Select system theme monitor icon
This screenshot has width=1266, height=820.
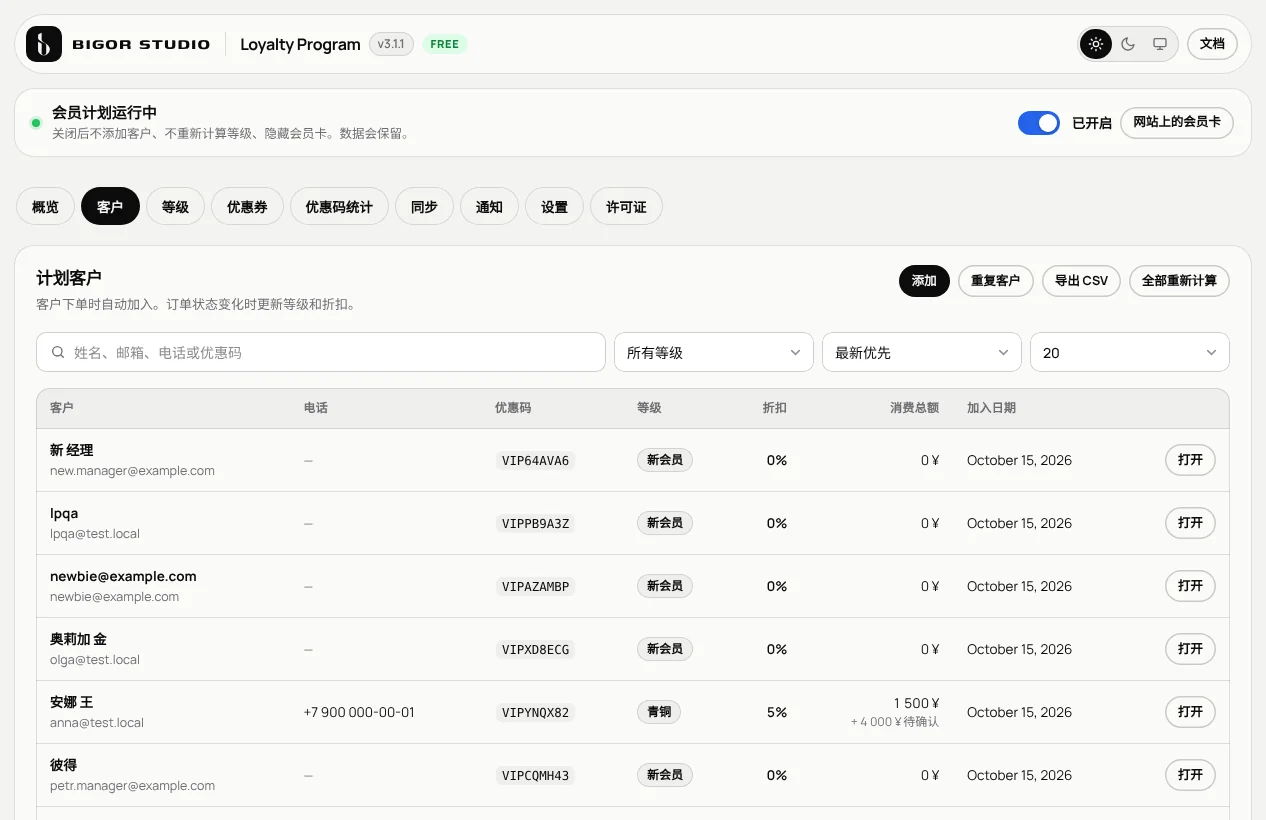[1160, 44]
